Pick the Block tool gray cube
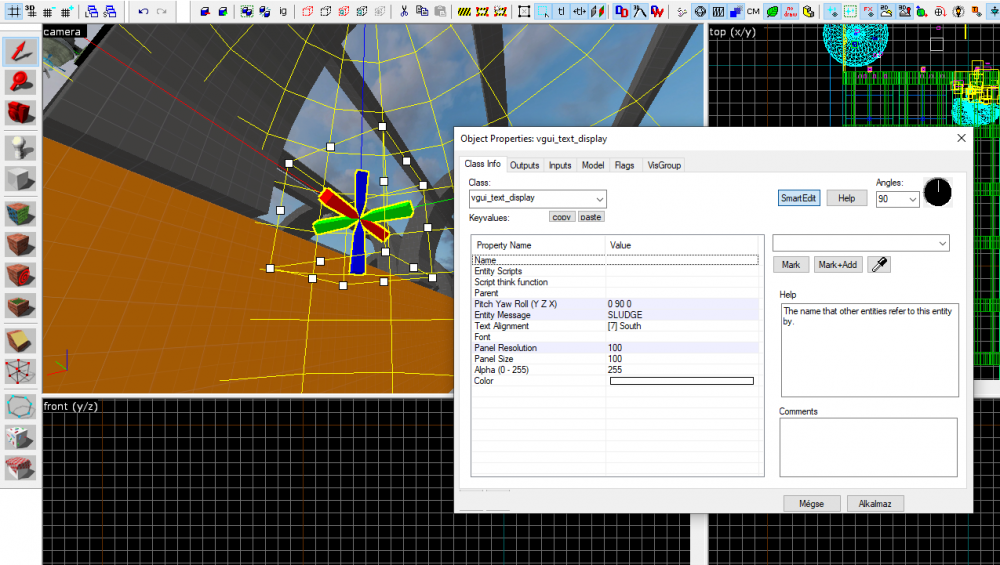1000x565 pixels. point(20,180)
